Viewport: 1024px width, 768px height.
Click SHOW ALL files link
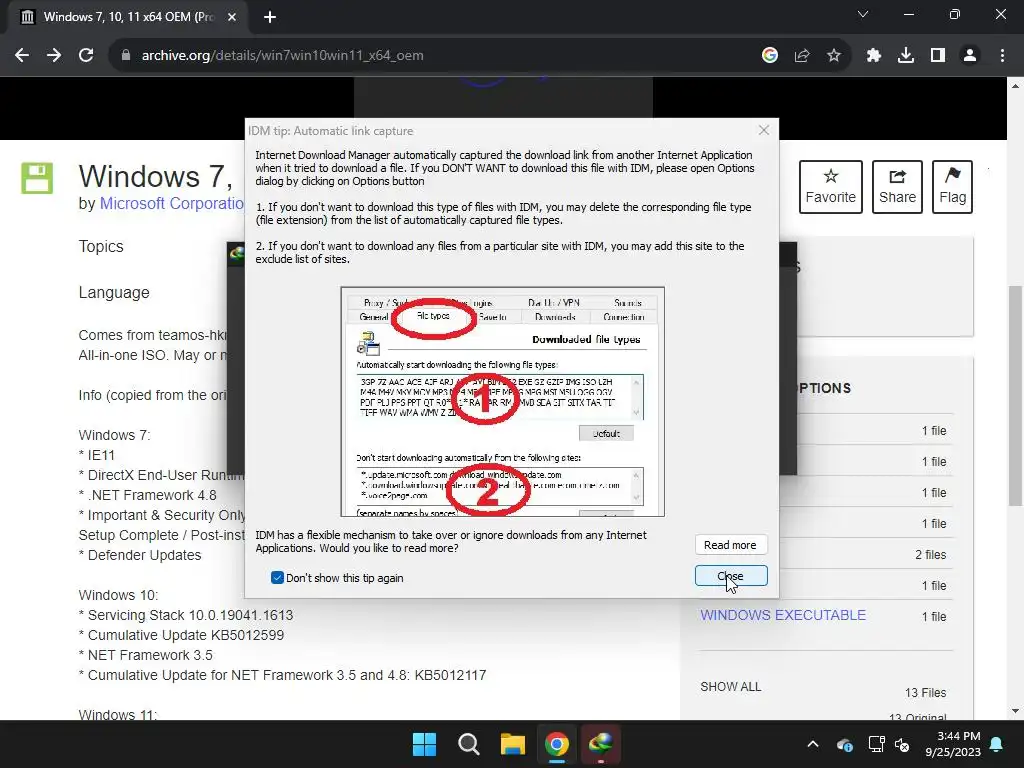(731, 687)
